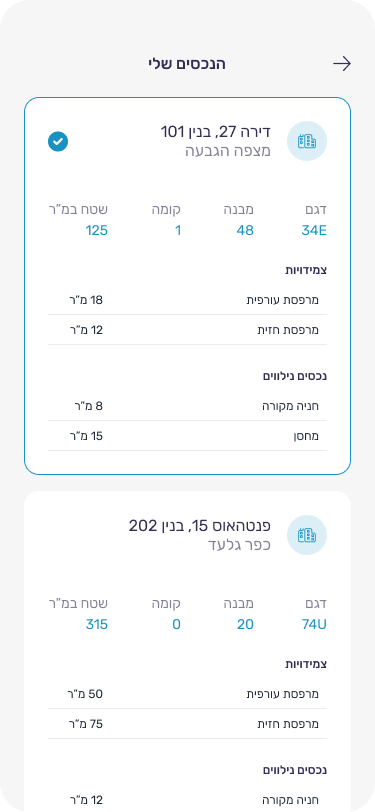Click the back arrow in the header
This screenshot has height=812, width=375.
tap(342, 64)
